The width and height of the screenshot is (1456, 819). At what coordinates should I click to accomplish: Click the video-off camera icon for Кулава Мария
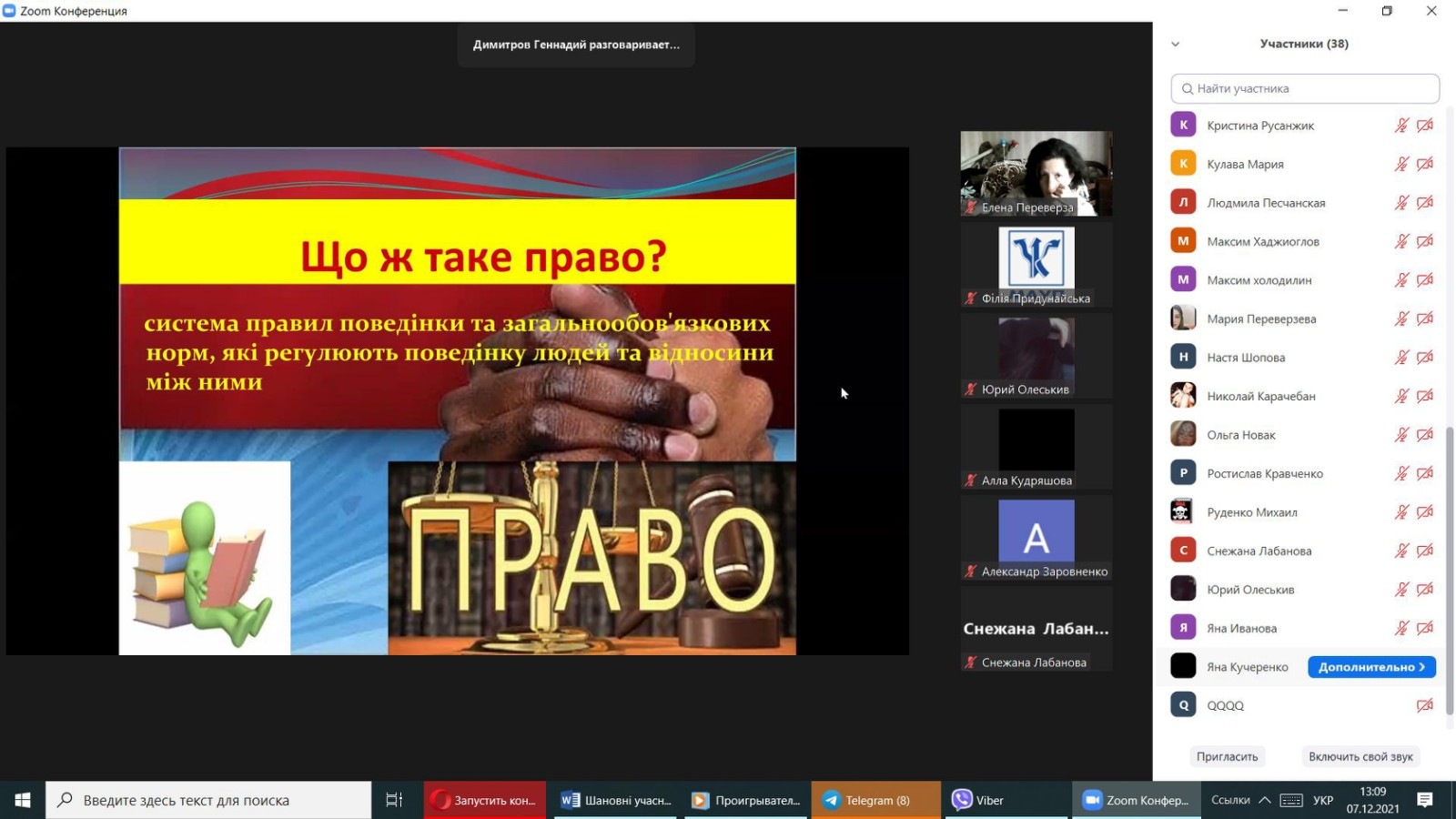click(x=1425, y=164)
